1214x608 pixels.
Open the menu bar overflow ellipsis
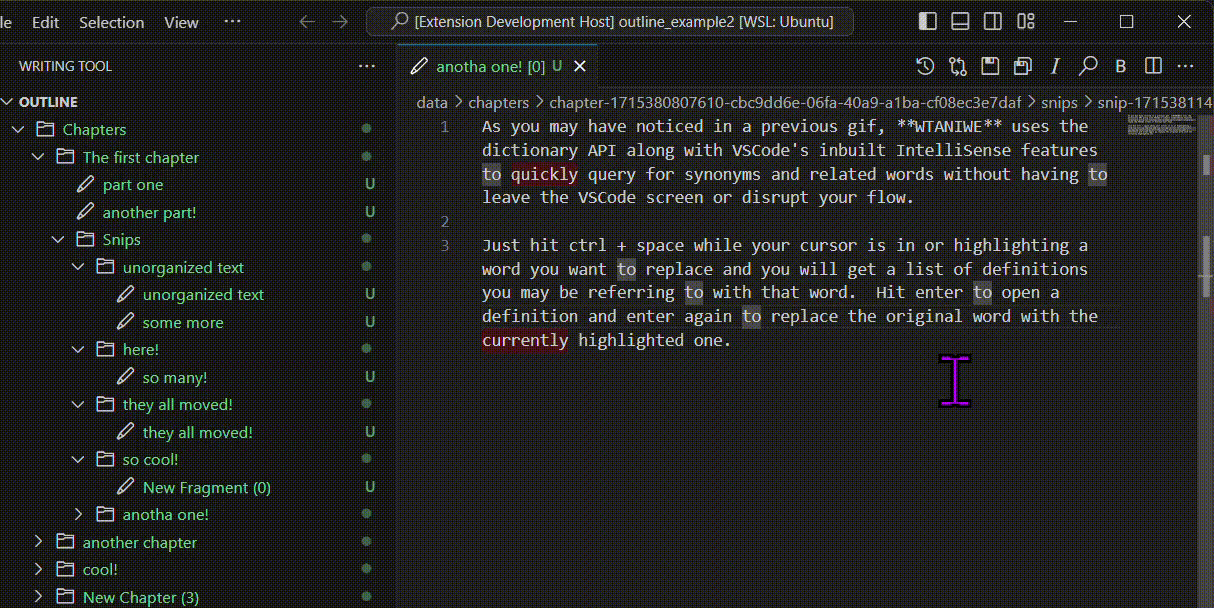(x=232, y=22)
